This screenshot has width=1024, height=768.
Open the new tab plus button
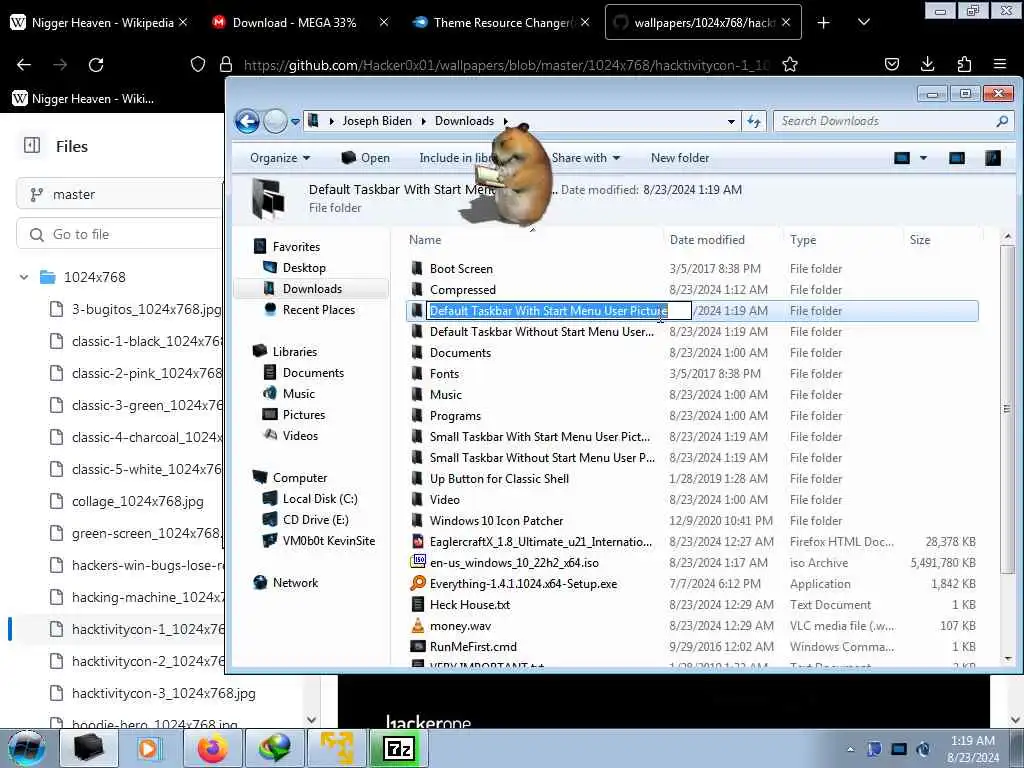pos(824,23)
